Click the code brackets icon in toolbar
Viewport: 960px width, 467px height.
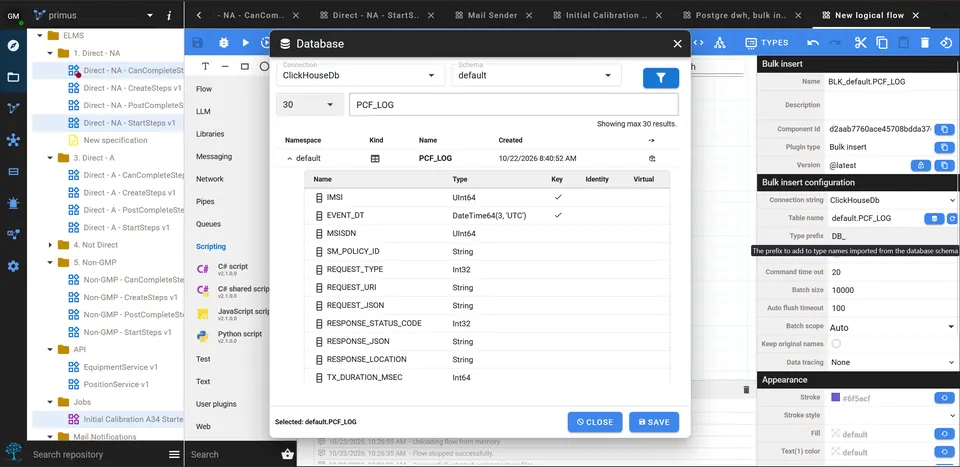coord(698,43)
